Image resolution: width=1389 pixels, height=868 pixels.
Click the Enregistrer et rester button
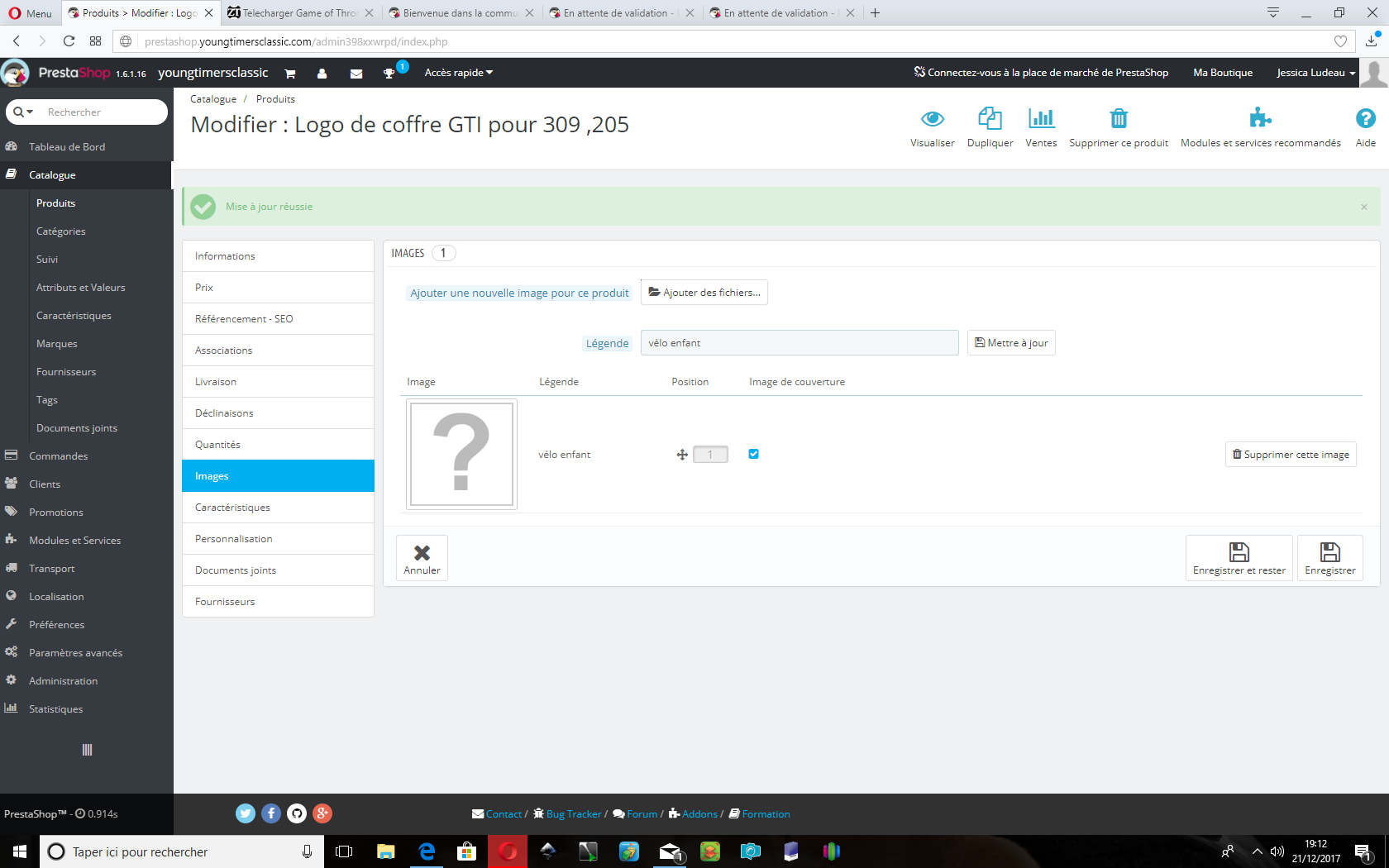(x=1239, y=558)
